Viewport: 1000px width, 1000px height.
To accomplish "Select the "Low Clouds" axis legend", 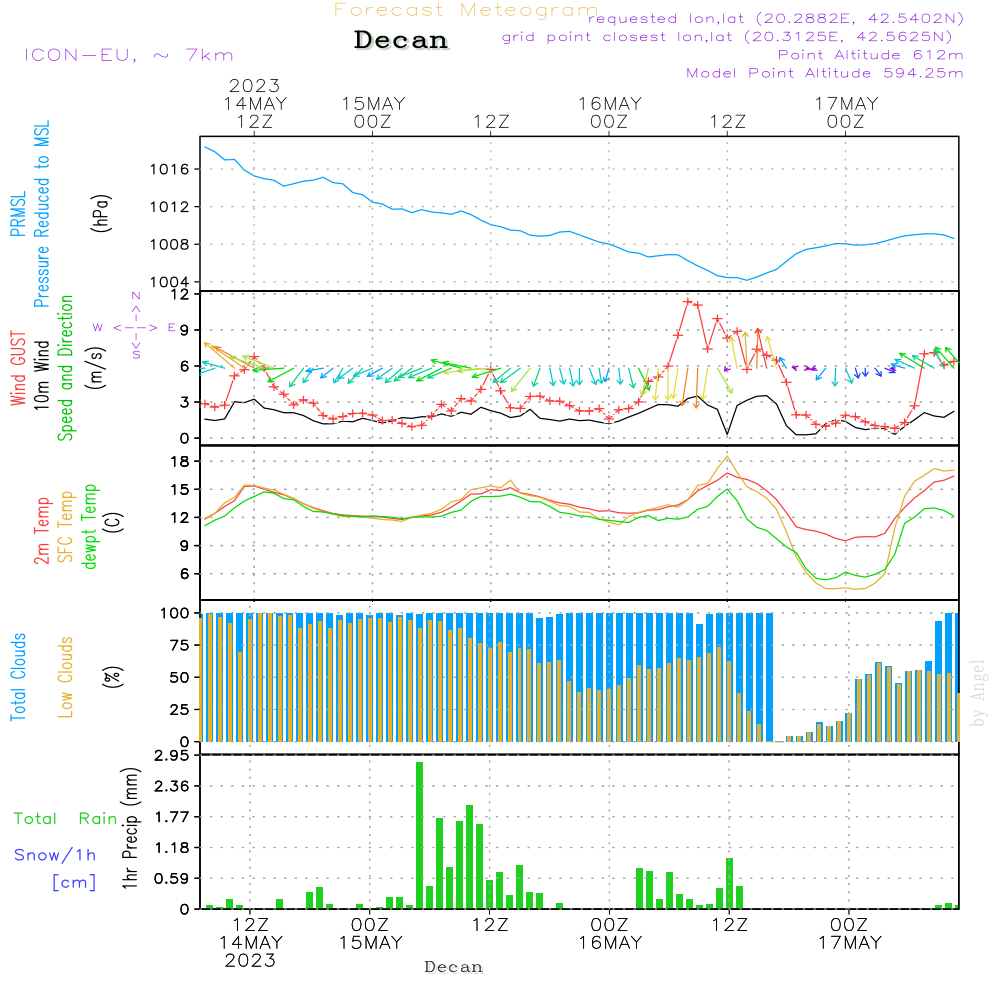I will tap(66, 677).
